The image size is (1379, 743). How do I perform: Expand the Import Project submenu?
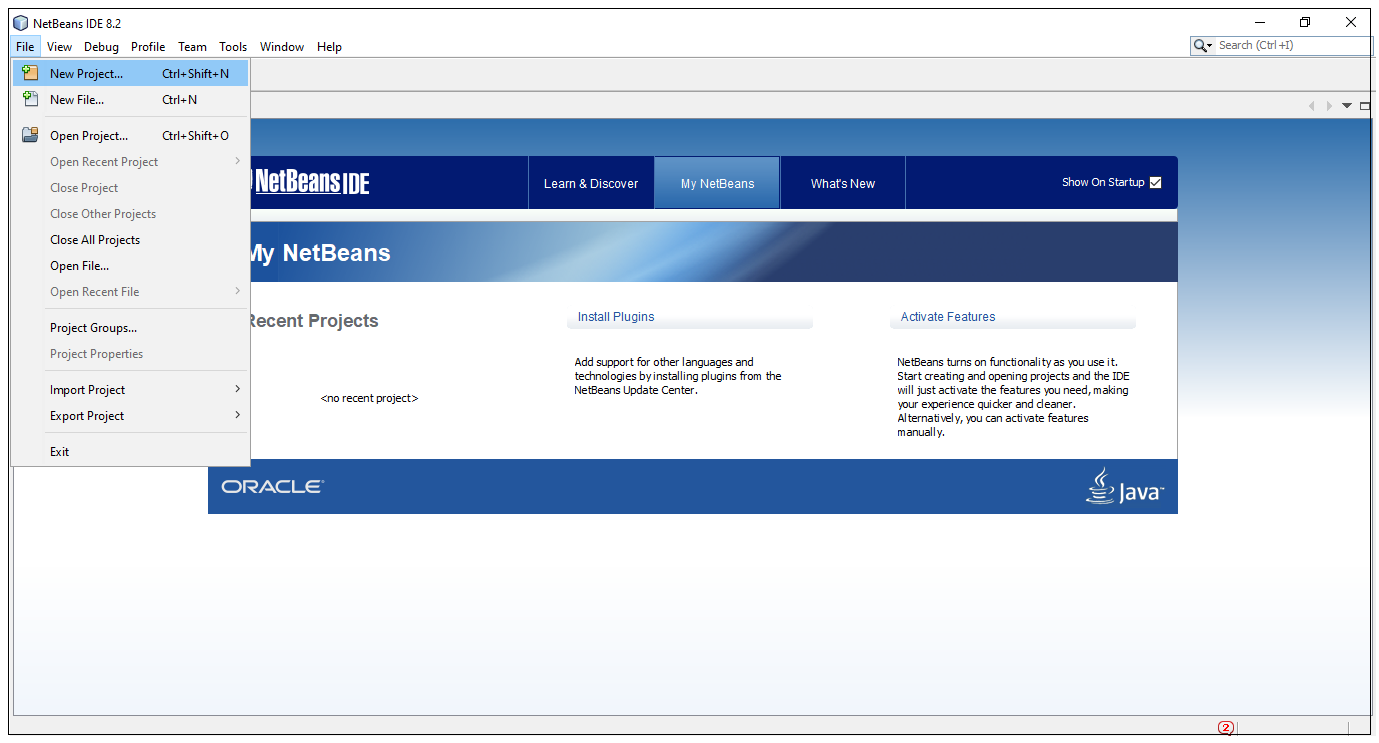pyautogui.click(x=130, y=389)
